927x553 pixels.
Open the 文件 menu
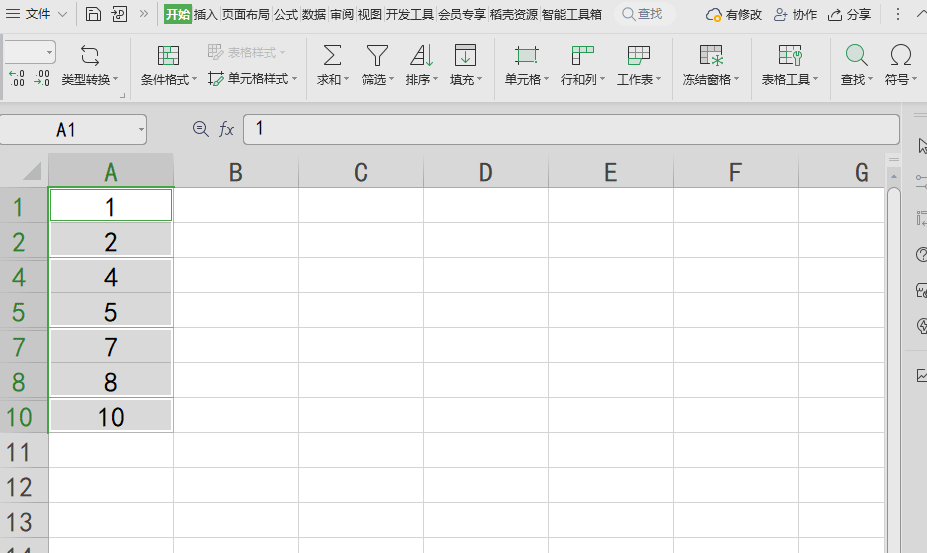pos(37,14)
